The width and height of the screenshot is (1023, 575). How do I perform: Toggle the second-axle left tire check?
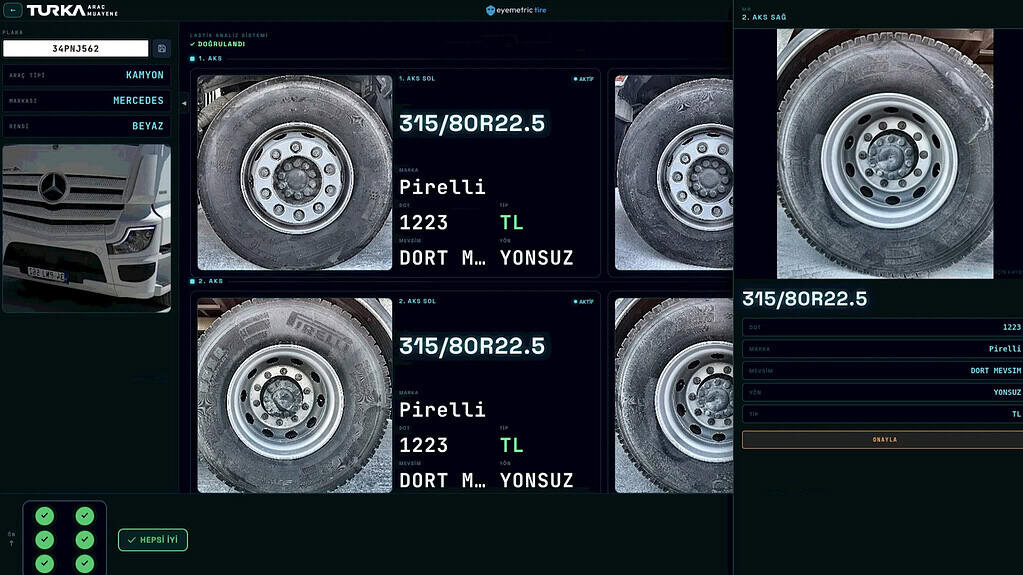click(44, 540)
